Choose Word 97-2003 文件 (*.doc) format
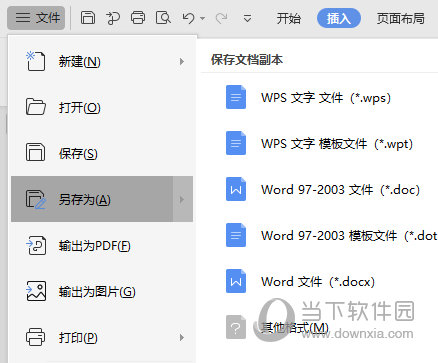 coord(340,190)
